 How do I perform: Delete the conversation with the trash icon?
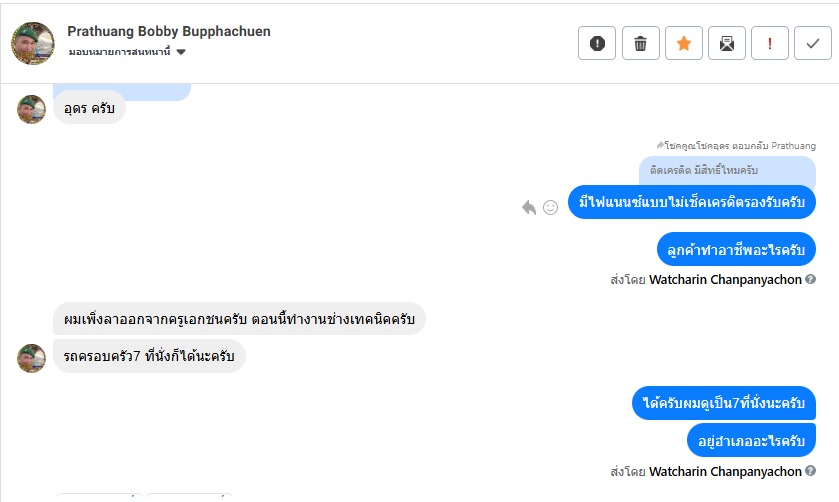(641, 43)
